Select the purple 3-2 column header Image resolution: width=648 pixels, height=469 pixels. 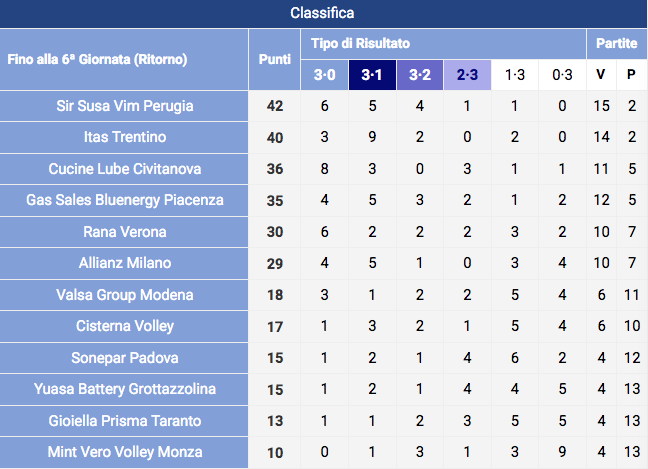pyautogui.click(x=420, y=75)
